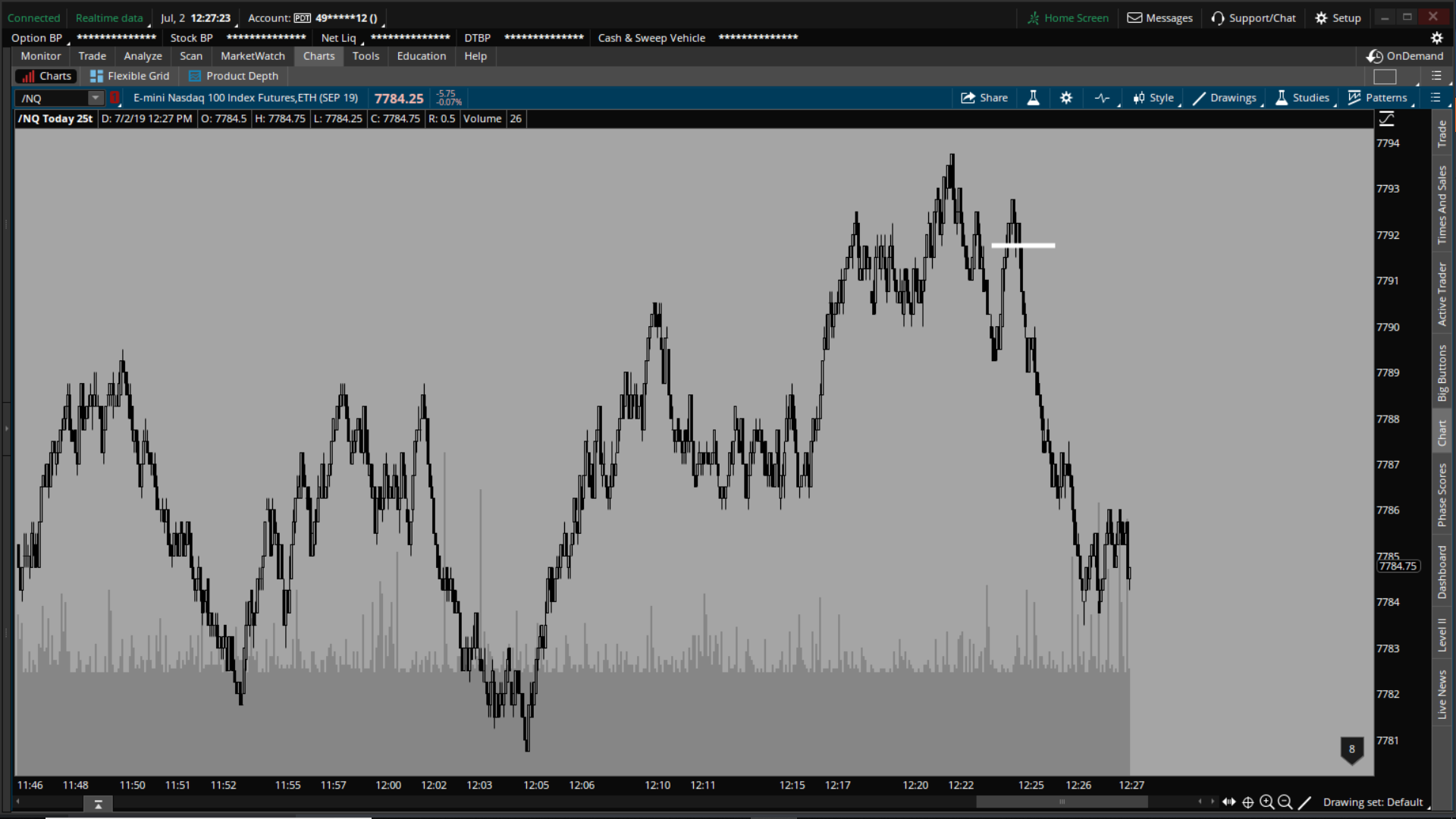The height and width of the screenshot is (819, 1456).
Task: Select the drawing tool line icon at bottom
Action: click(x=1304, y=802)
